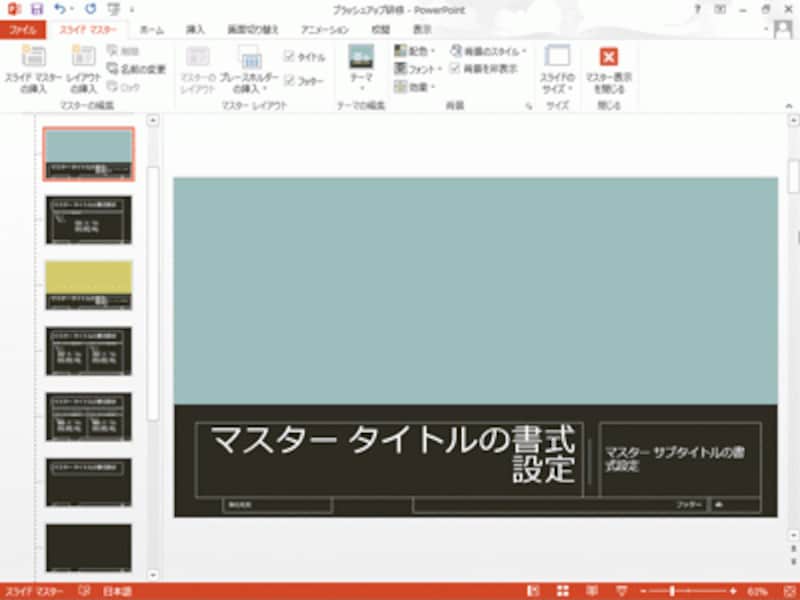
Task: Click thumbnail pane scroll down arrow
Action: (x=153, y=575)
